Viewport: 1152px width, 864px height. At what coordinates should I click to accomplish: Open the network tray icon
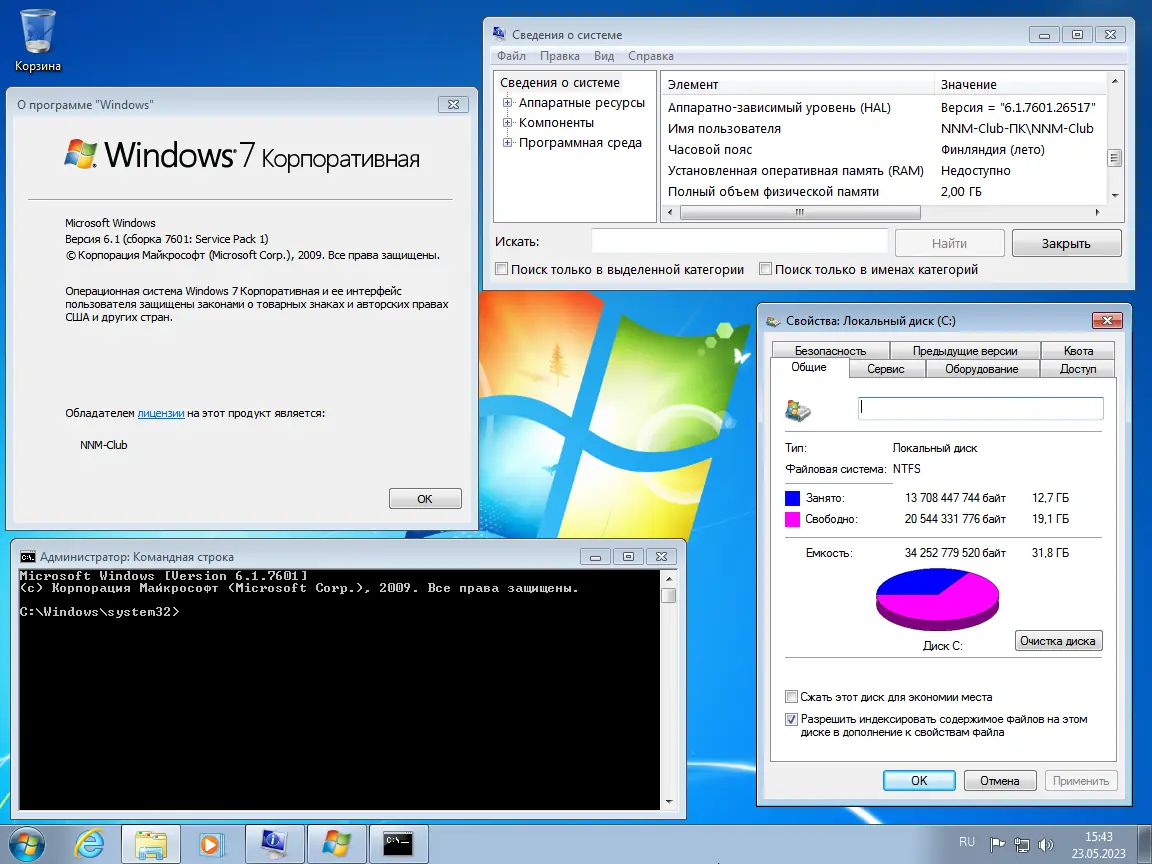tap(1021, 845)
